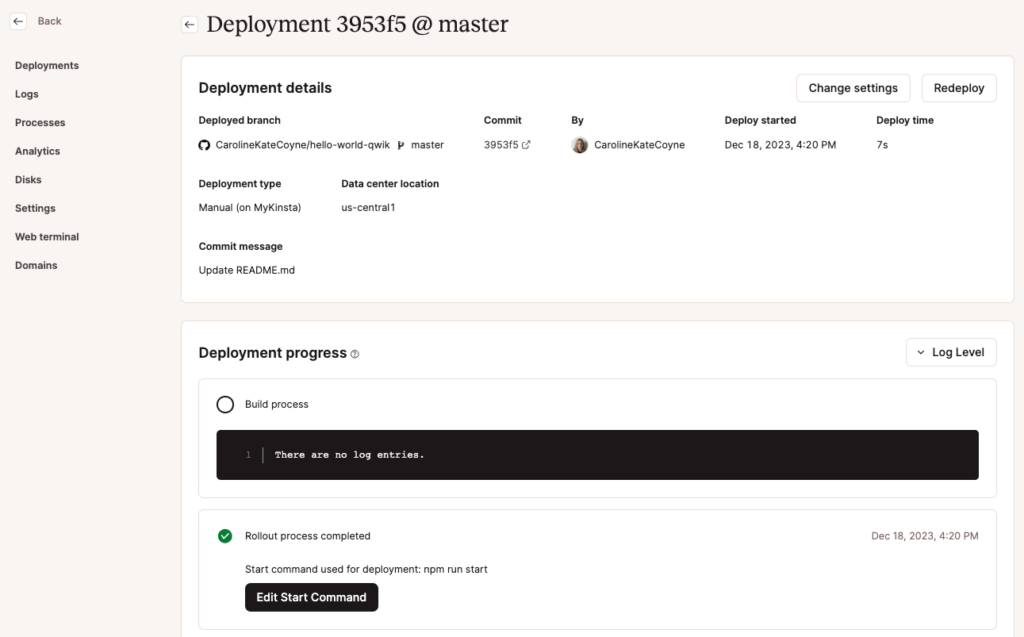Click the GitHub icon next to repository name
The height and width of the screenshot is (637, 1024).
[205, 145]
